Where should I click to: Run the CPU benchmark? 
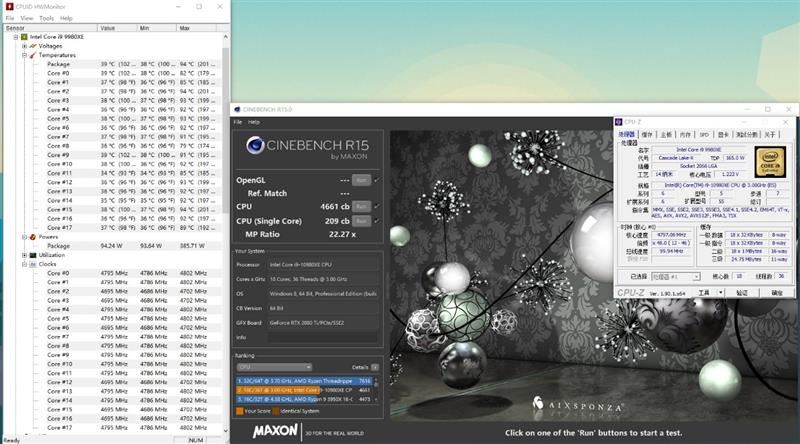(361, 206)
